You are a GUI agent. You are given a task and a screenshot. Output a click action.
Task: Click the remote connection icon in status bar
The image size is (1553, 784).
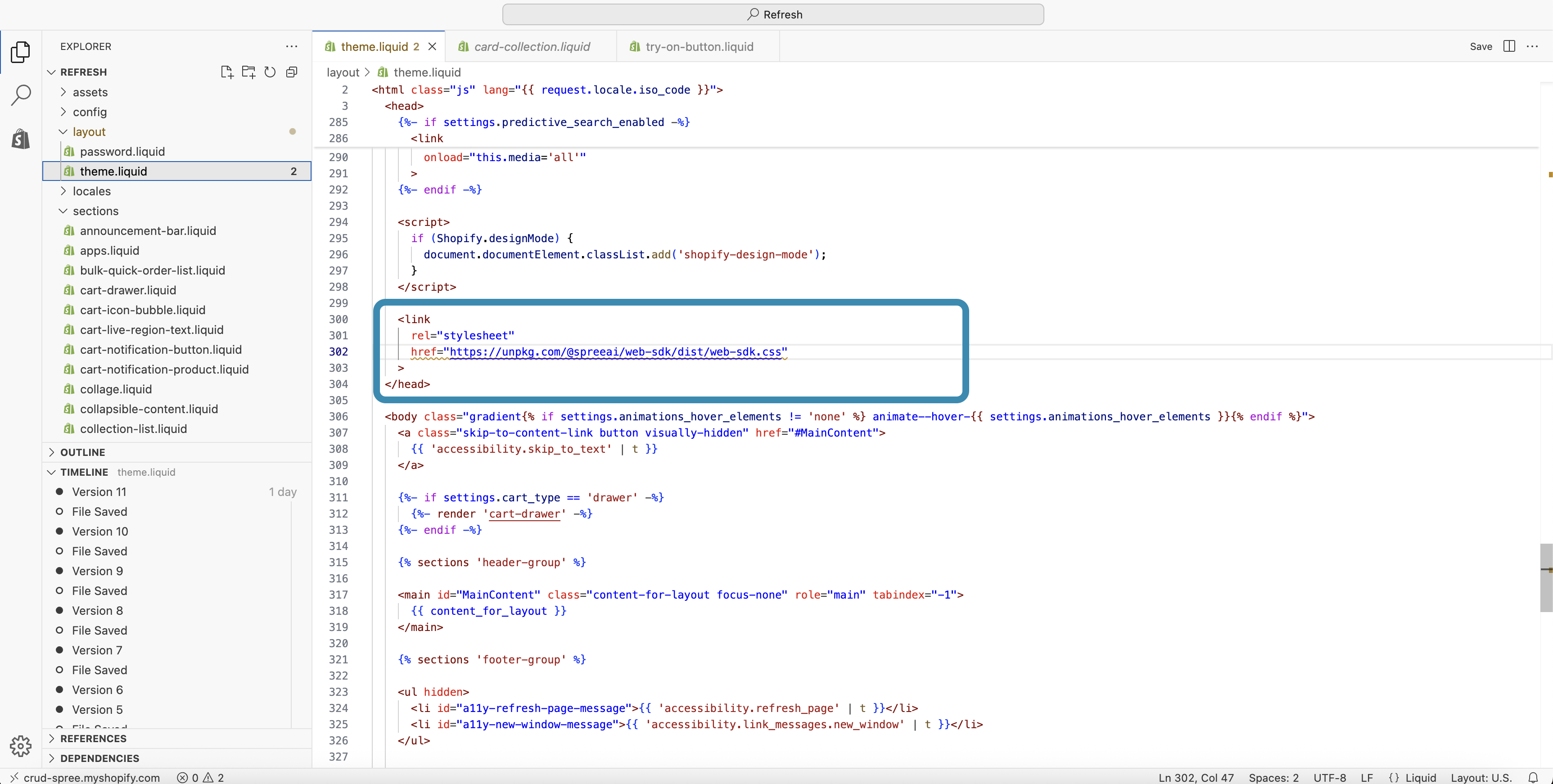pos(14,777)
